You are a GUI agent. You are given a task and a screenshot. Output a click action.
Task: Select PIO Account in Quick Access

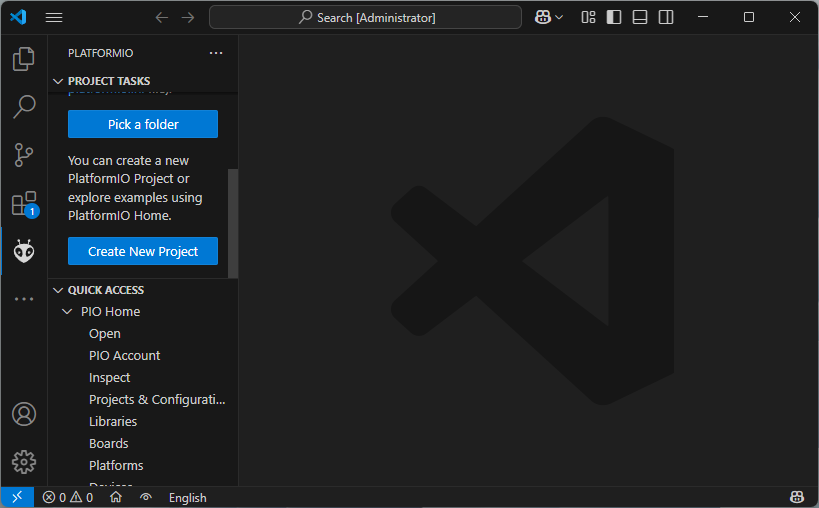(x=124, y=356)
